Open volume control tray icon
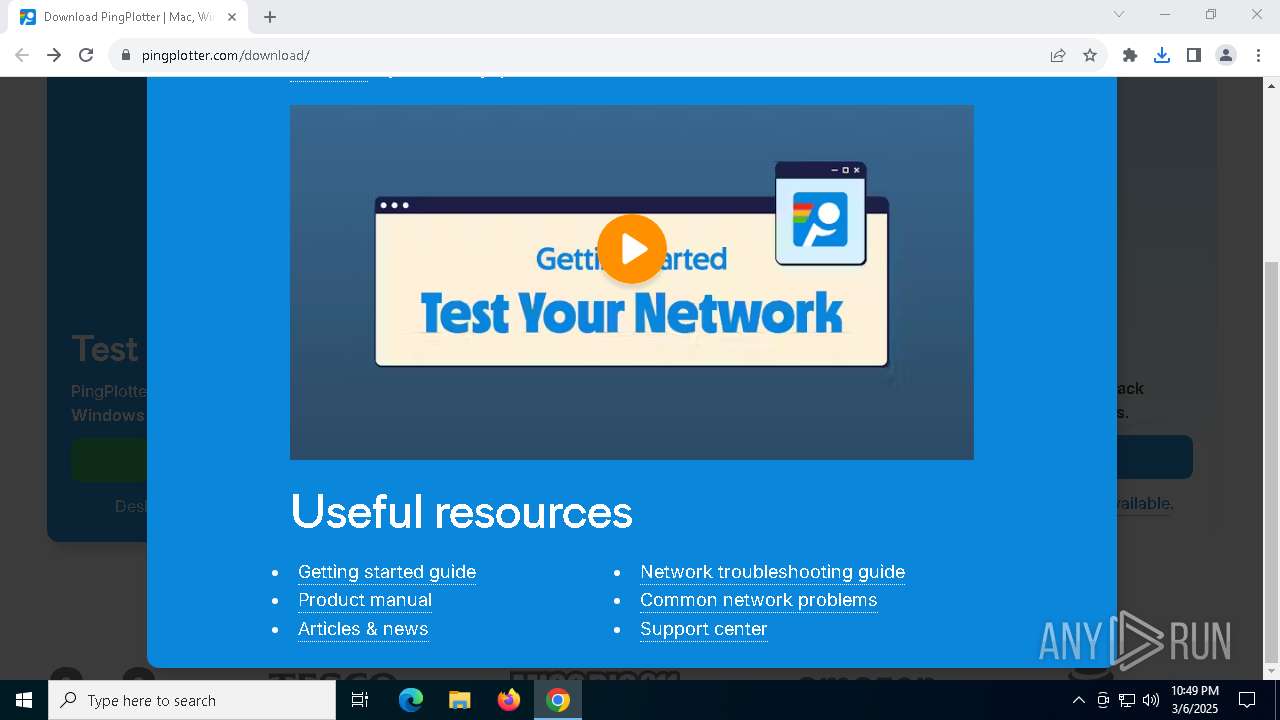This screenshot has width=1280, height=720. [x=1151, y=700]
